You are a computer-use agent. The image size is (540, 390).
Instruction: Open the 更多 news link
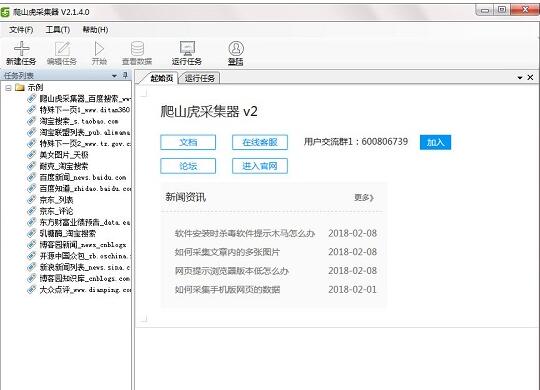click(364, 197)
